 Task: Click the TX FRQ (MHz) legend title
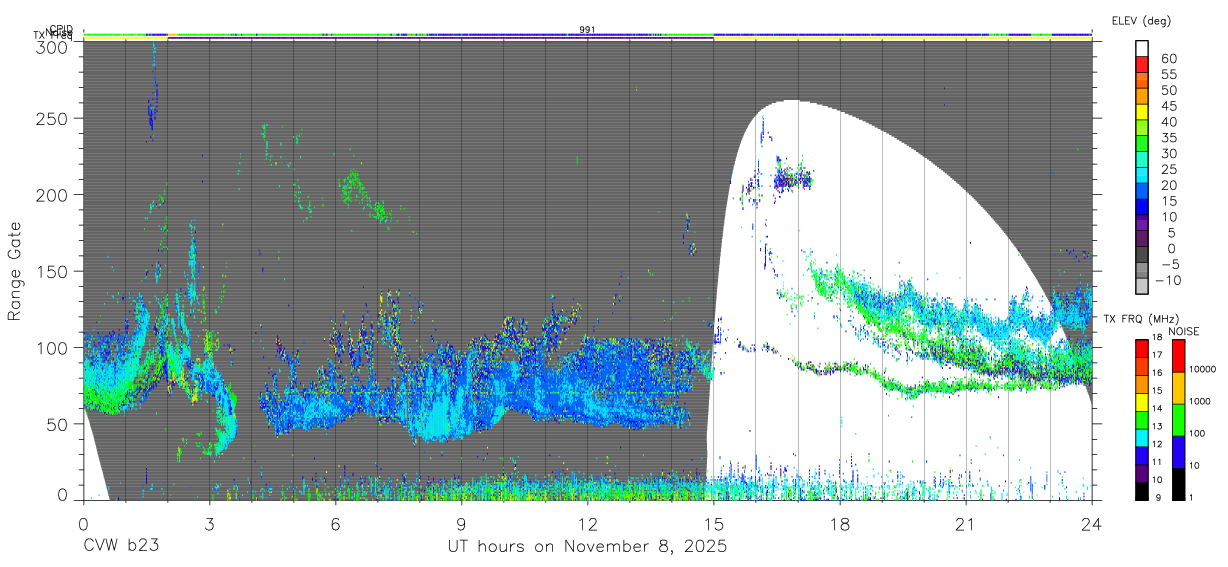(x=1141, y=319)
